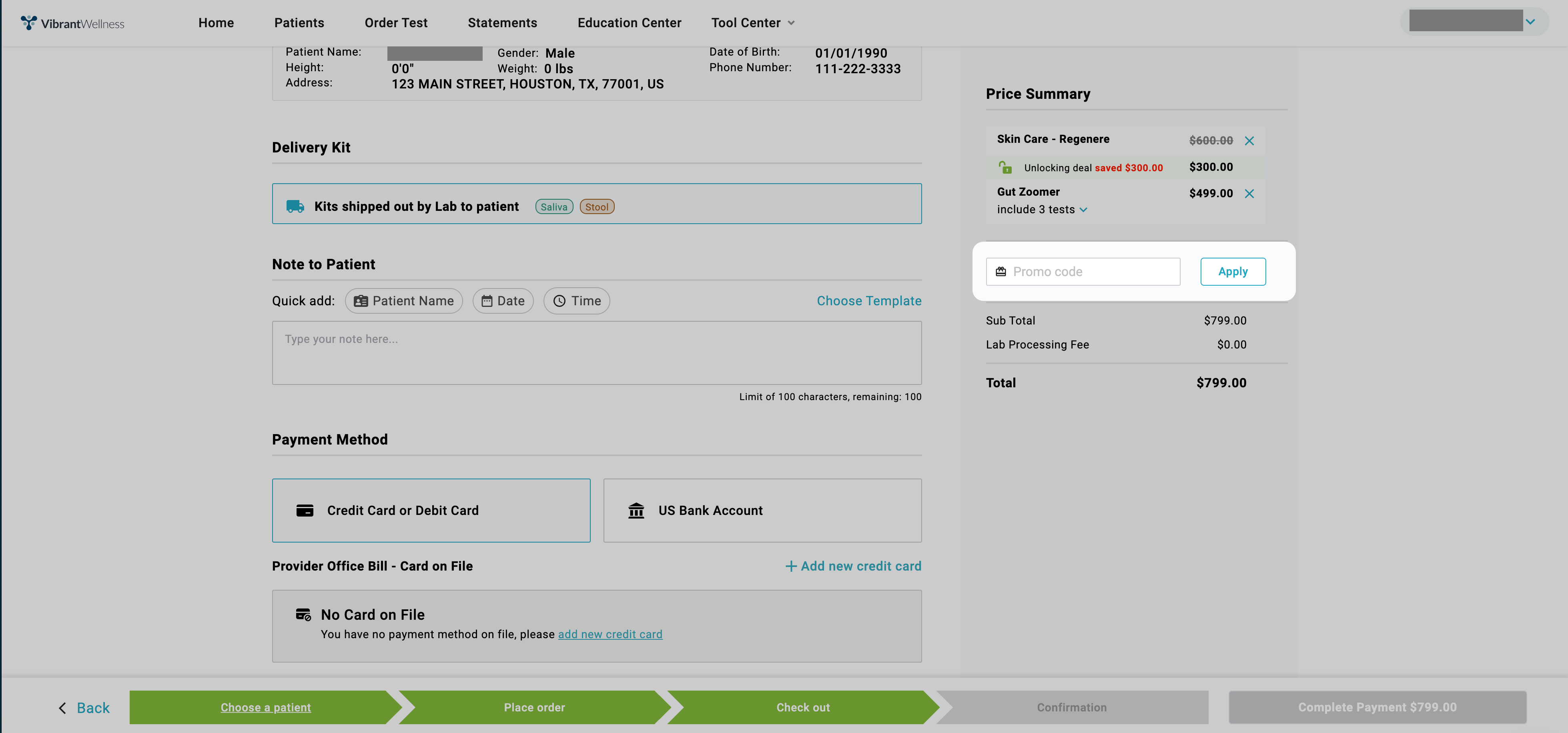This screenshot has height=733, width=1568.
Task: Quick add Date to note
Action: (x=503, y=301)
